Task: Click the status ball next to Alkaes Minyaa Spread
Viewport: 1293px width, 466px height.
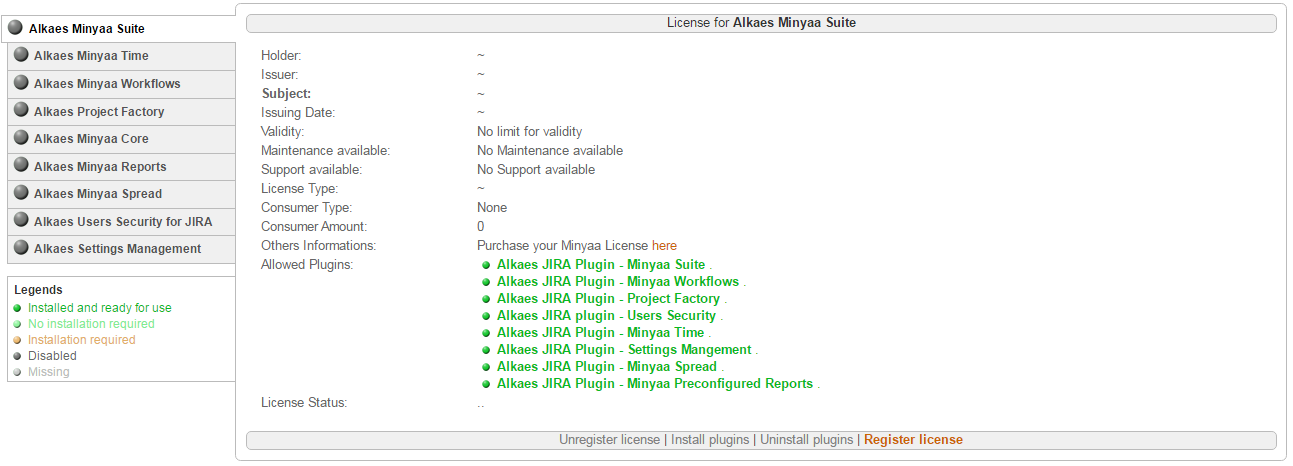Action: point(21,193)
